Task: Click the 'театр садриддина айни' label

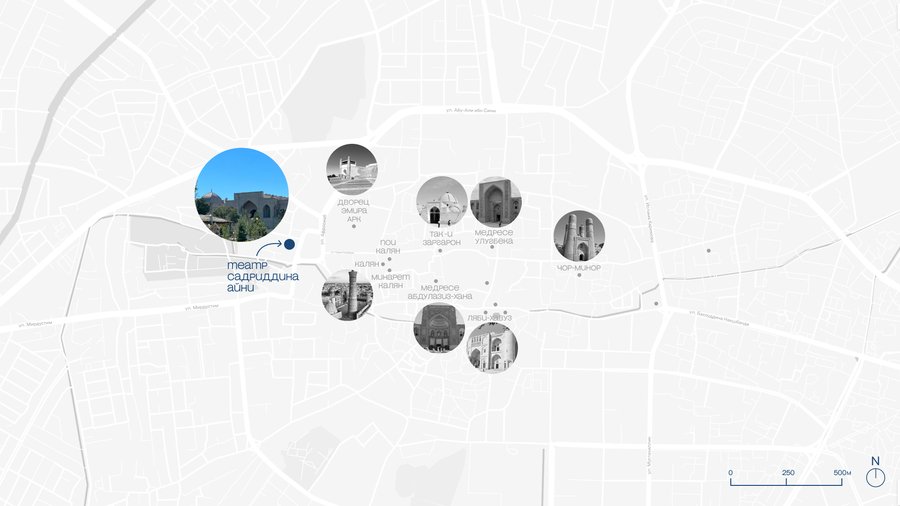Action: (263, 276)
